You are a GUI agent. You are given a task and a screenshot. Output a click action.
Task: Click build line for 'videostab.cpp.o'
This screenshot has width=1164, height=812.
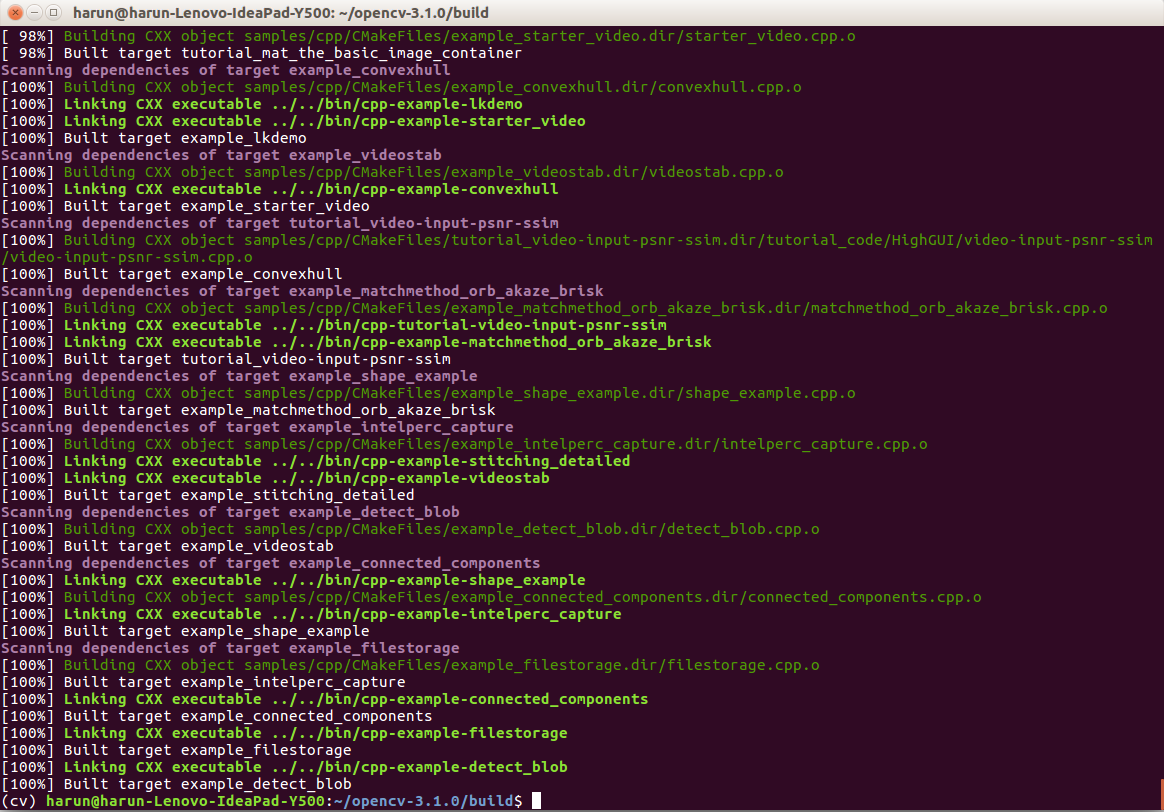(392, 173)
